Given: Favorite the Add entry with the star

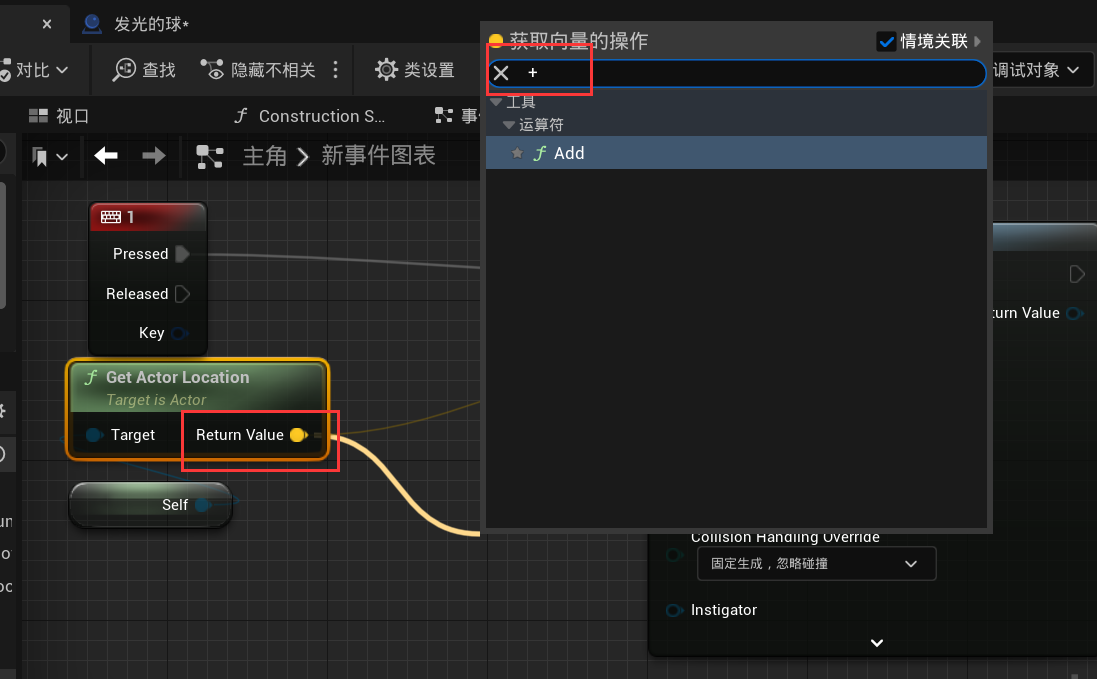Looking at the screenshot, I should point(517,153).
